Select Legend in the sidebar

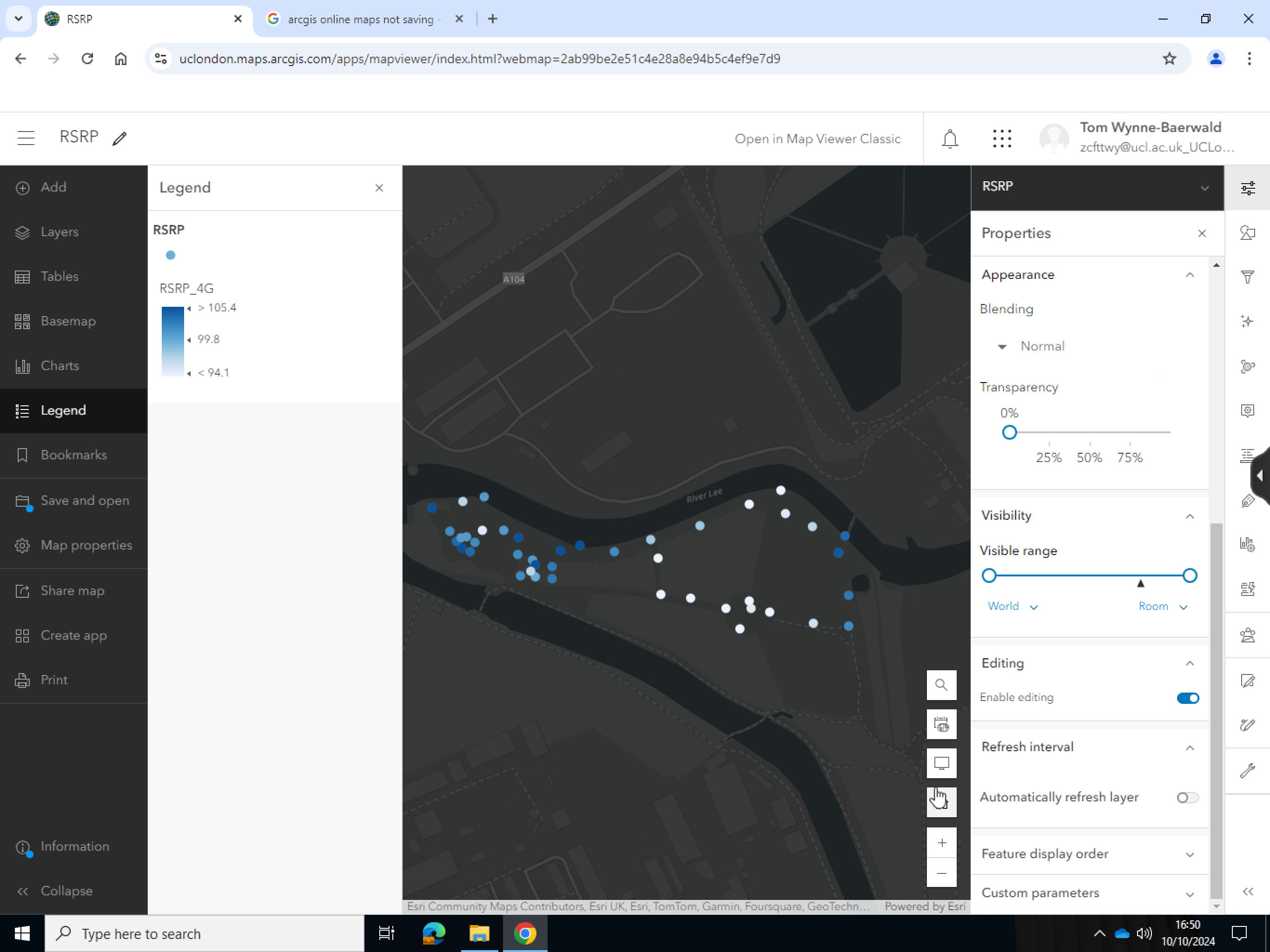click(73, 410)
